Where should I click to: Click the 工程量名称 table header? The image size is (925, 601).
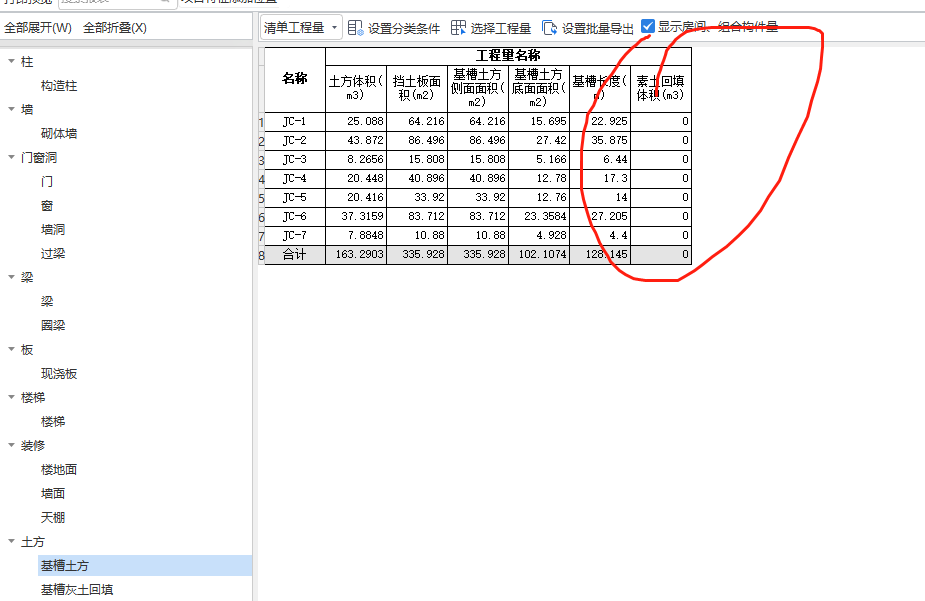tap(508, 56)
